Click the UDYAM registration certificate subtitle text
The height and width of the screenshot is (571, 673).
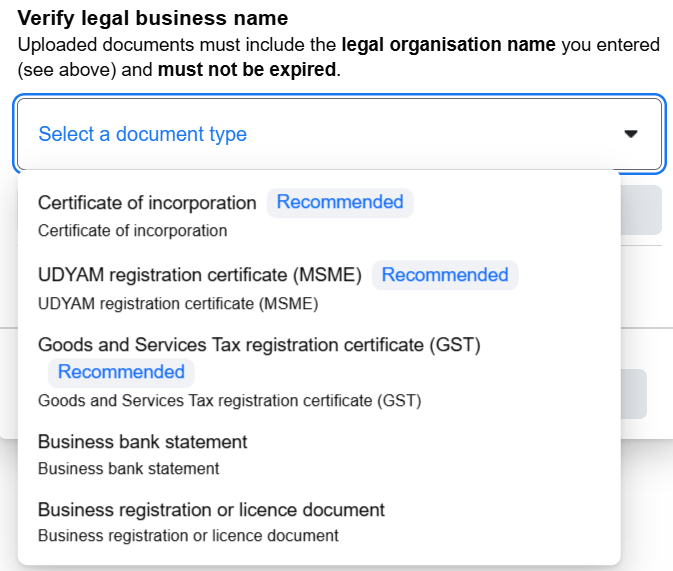click(x=178, y=303)
